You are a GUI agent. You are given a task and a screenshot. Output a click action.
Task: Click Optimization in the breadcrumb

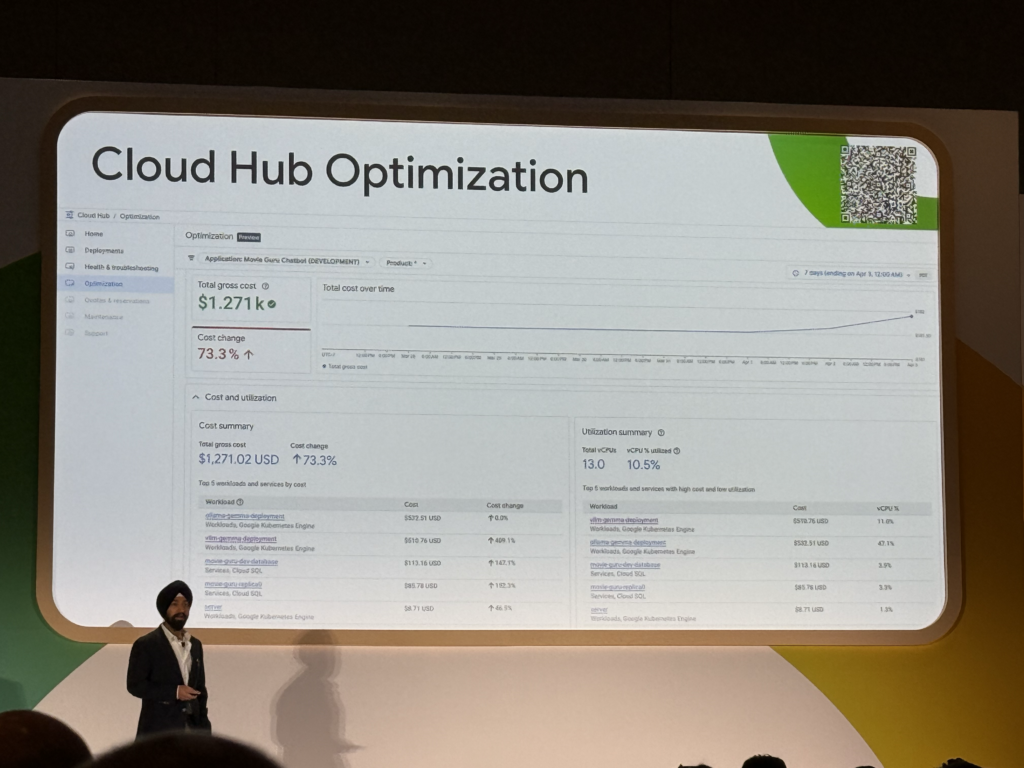pyautogui.click(x=139, y=216)
